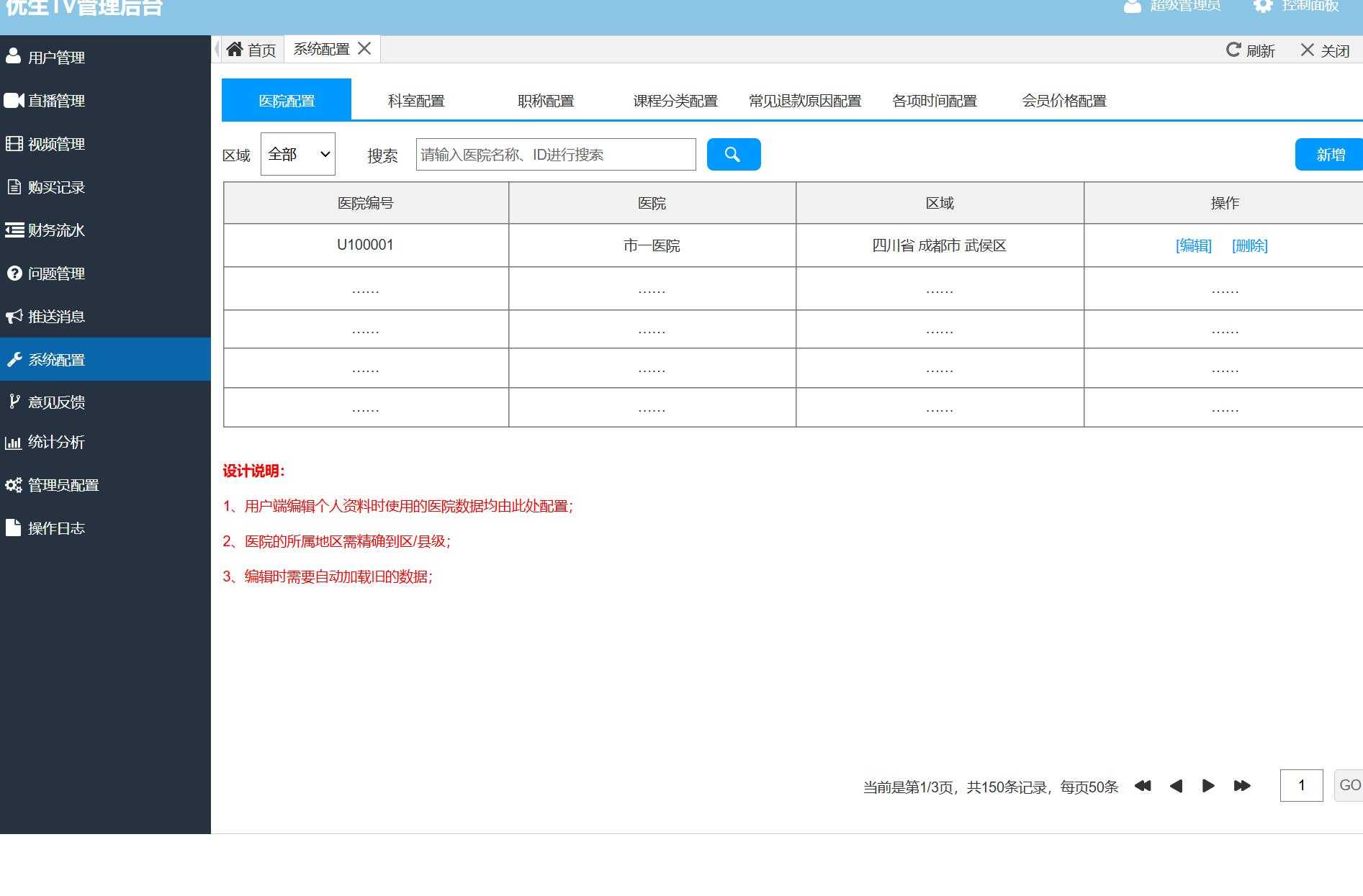The width and height of the screenshot is (1363, 896).
Task: Close the 系统配置 tab with X
Action: [x=364, y=49]
